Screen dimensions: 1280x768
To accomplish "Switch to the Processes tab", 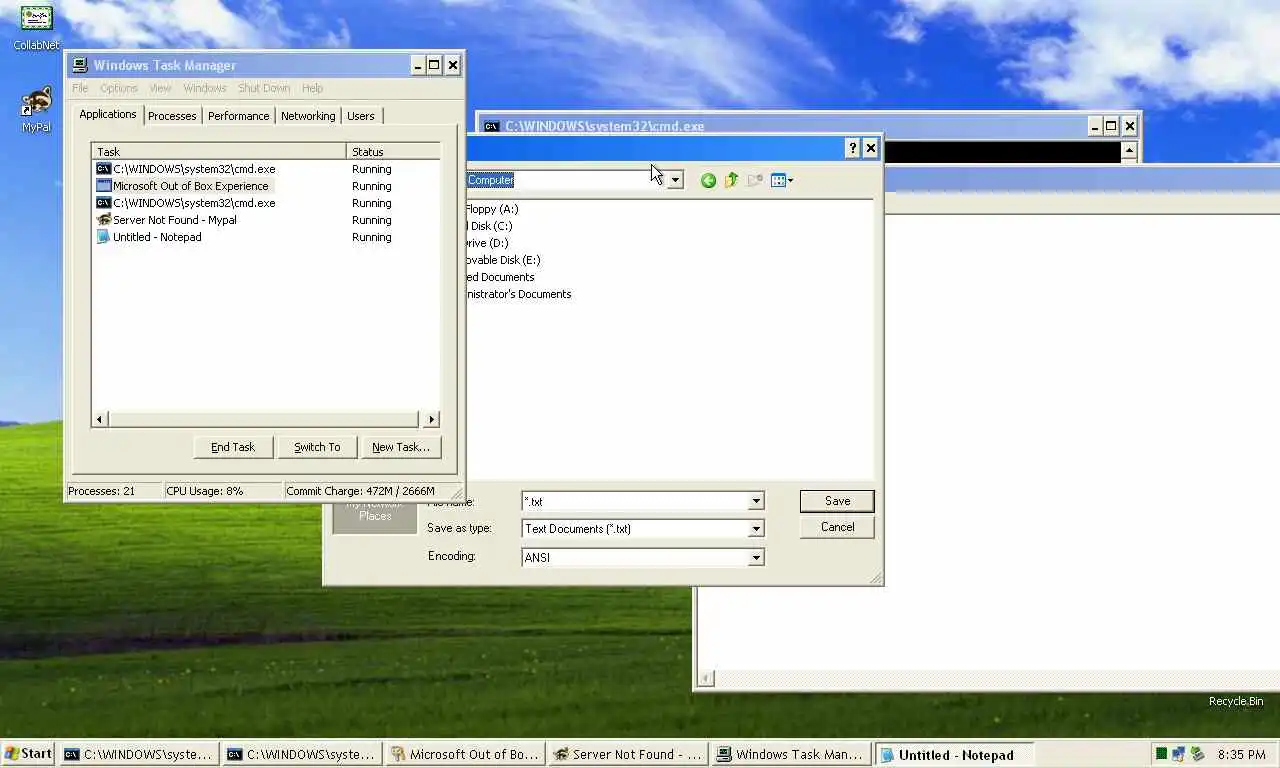I will 172,116.
